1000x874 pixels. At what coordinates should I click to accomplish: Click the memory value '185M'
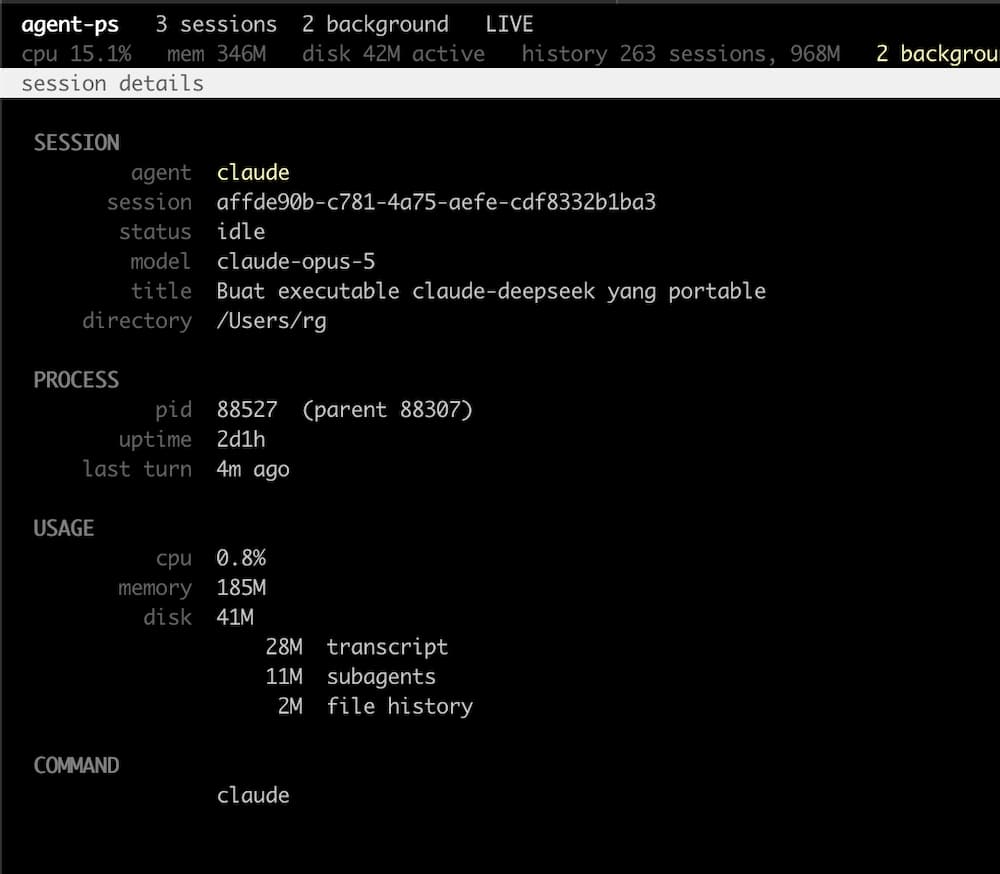coord(241,588)
